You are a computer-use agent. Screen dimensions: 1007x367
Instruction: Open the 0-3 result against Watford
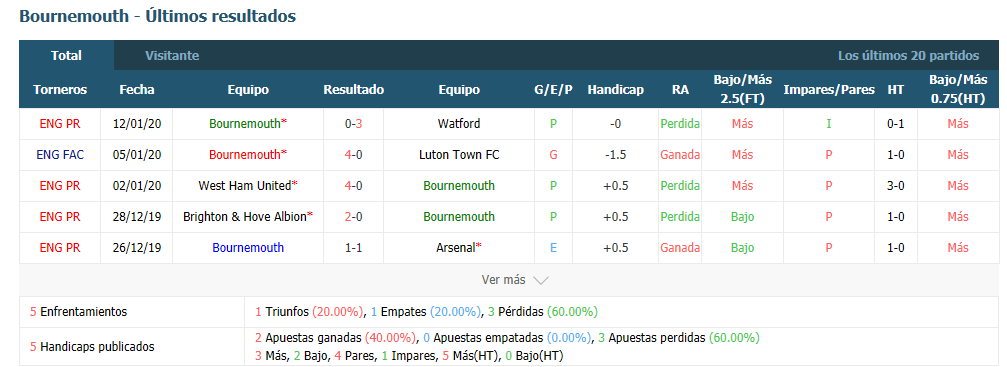pyautogui.click(x=353, y=123)
